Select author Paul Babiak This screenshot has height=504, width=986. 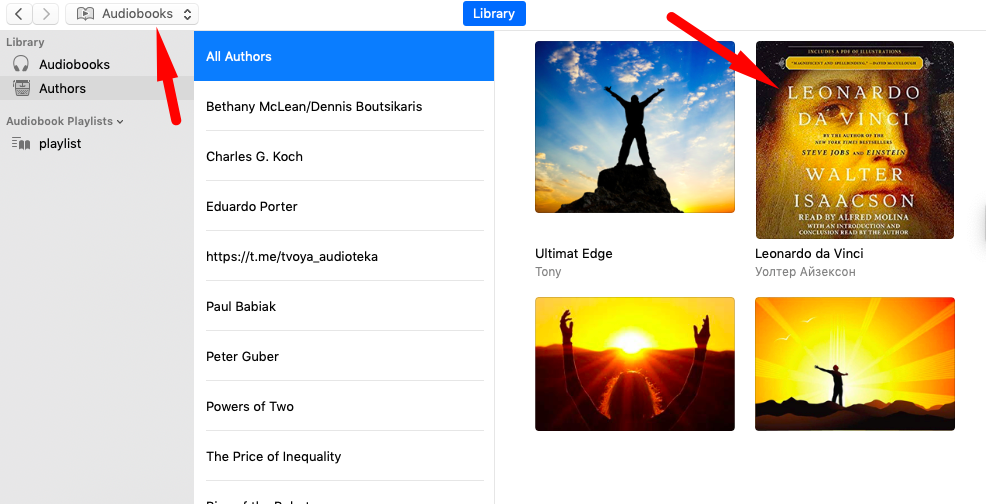344,306
